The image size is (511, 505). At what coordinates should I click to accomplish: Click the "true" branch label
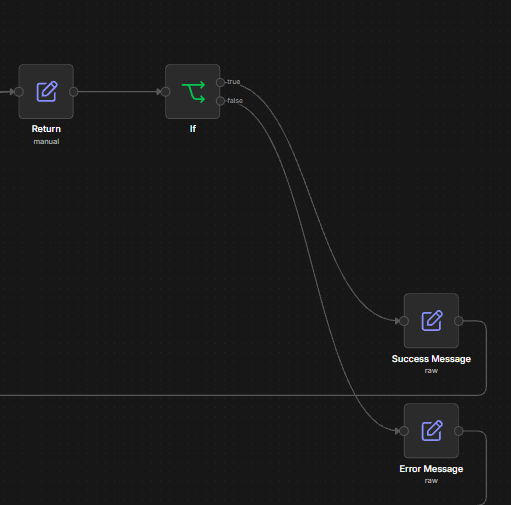pyautogui.click(x=234, y=82)
